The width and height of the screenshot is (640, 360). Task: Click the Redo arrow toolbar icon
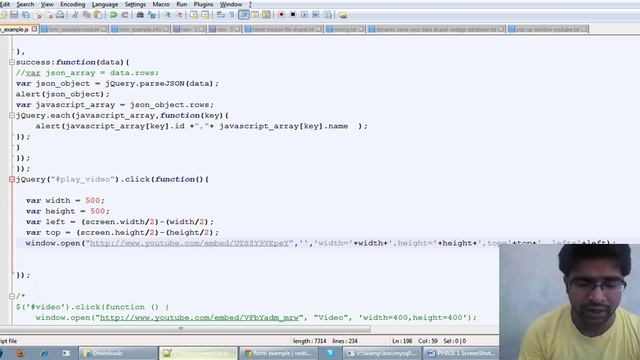pyautogui.click(x=125, y=15)
